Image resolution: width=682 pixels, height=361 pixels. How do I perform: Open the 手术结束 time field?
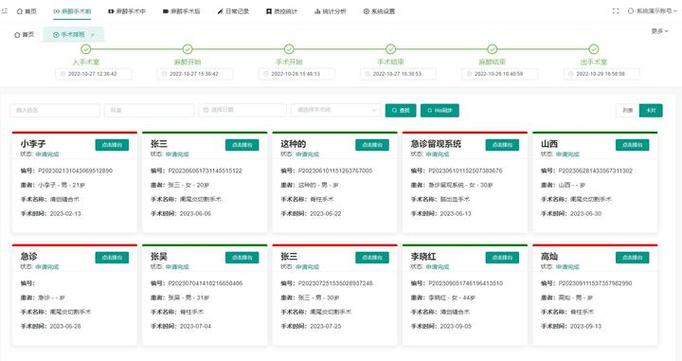click(398, 74)
